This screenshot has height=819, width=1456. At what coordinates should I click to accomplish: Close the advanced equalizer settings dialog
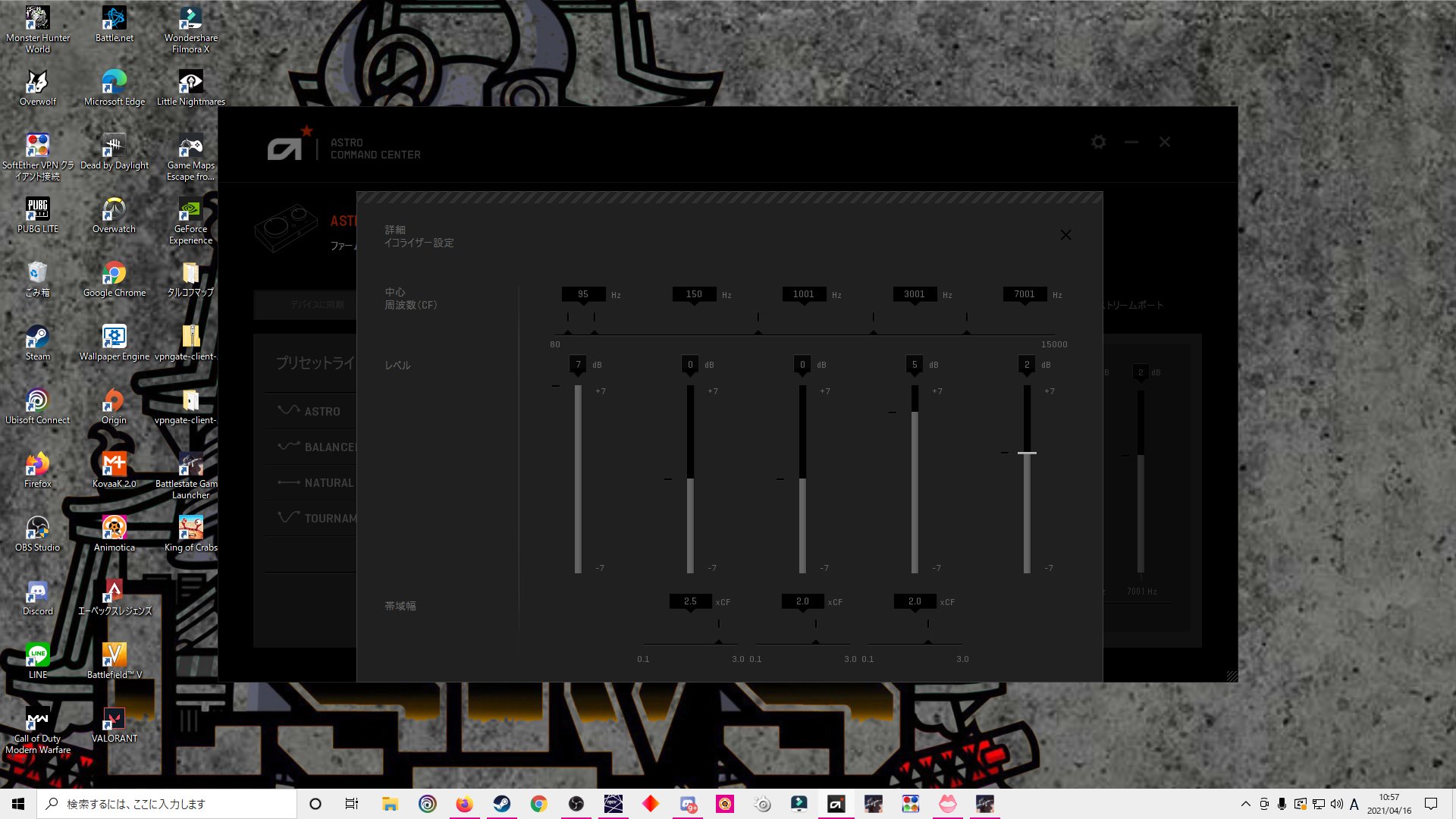(x=1065, y=235)
